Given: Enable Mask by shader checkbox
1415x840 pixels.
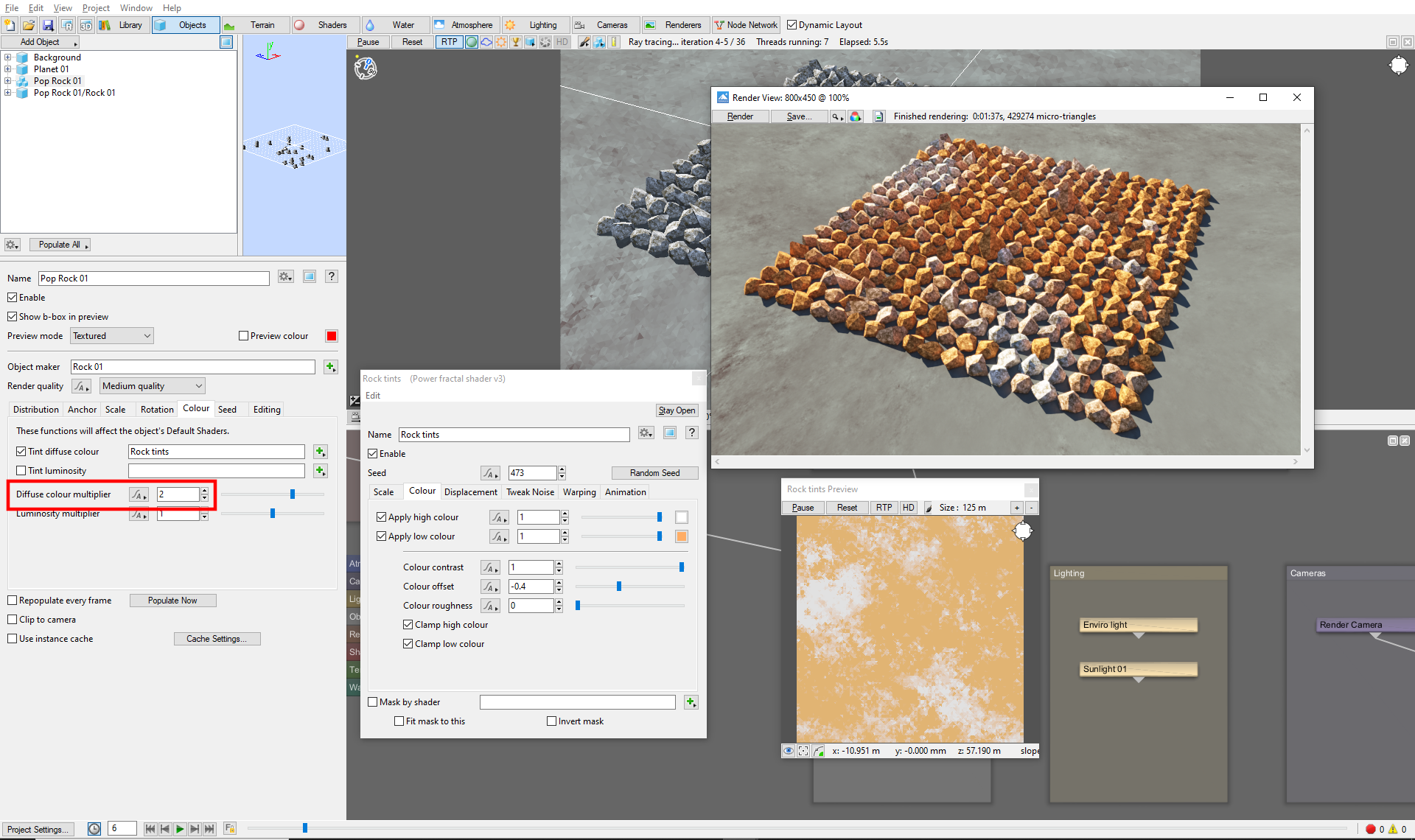Looking at the screenshot, I should pos(373,702).
